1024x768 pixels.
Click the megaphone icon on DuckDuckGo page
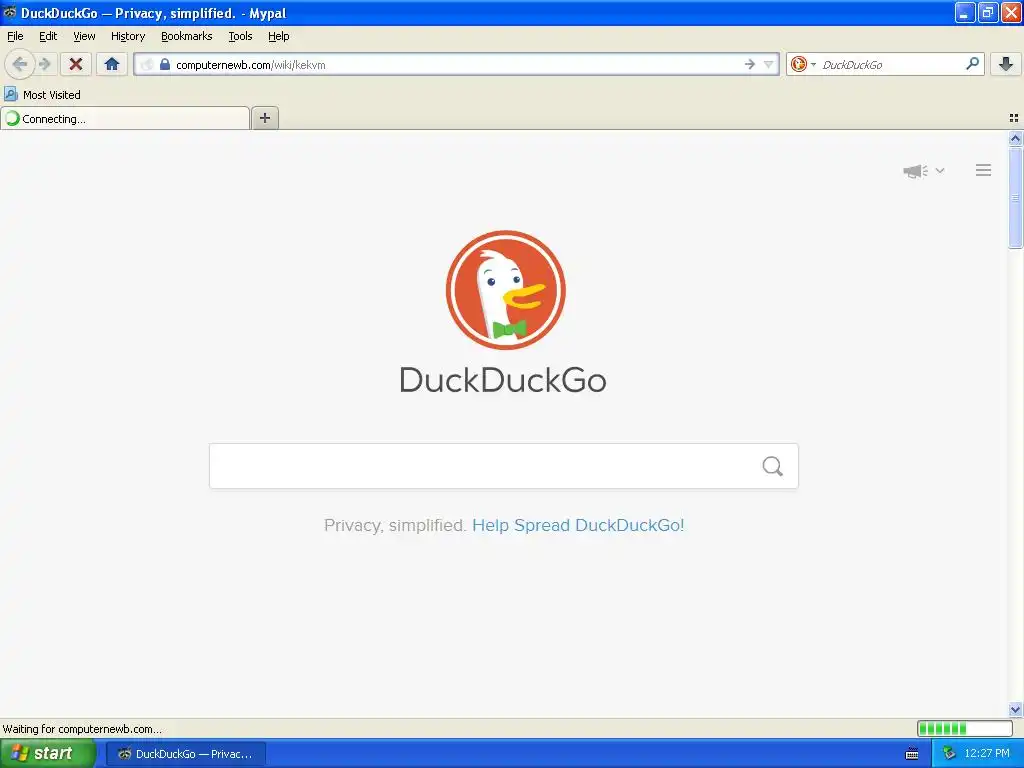point(916,171)
